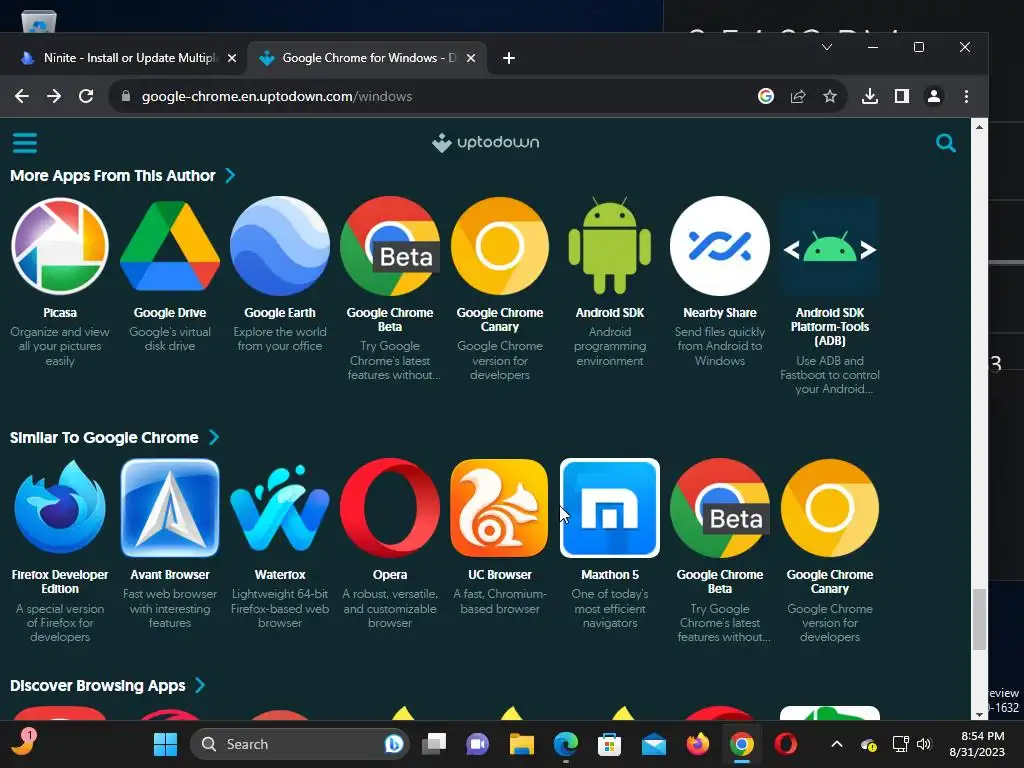Click the scrollbar up arrow
The image size is (1024, 768).
click(x=979, y=127)
